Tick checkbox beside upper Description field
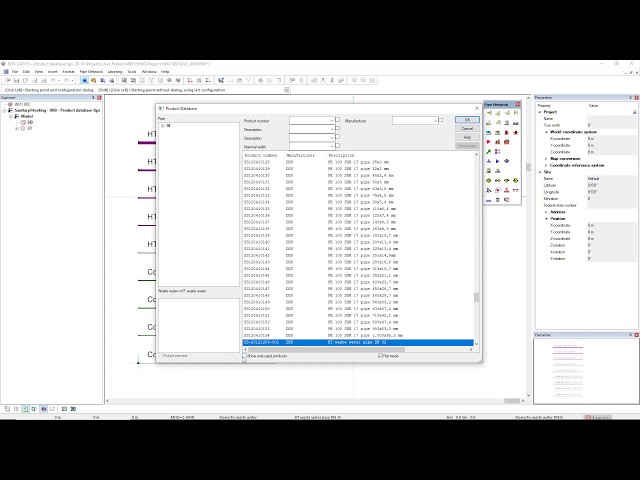Viewport: 640px width, 480px height. (x=338, y=128)
